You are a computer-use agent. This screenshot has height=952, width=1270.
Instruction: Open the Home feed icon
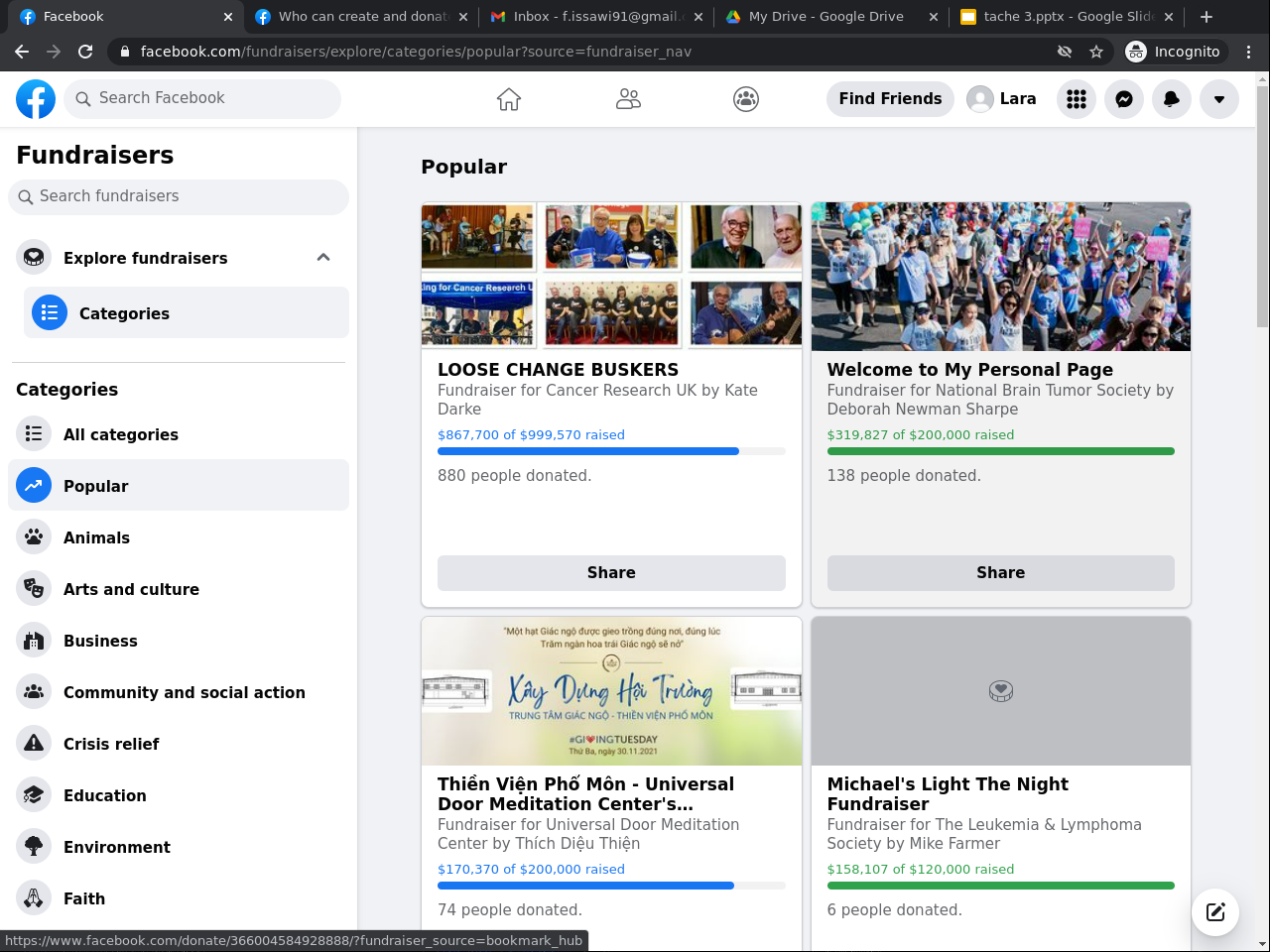pyautogui.click(x=509, y=99)
